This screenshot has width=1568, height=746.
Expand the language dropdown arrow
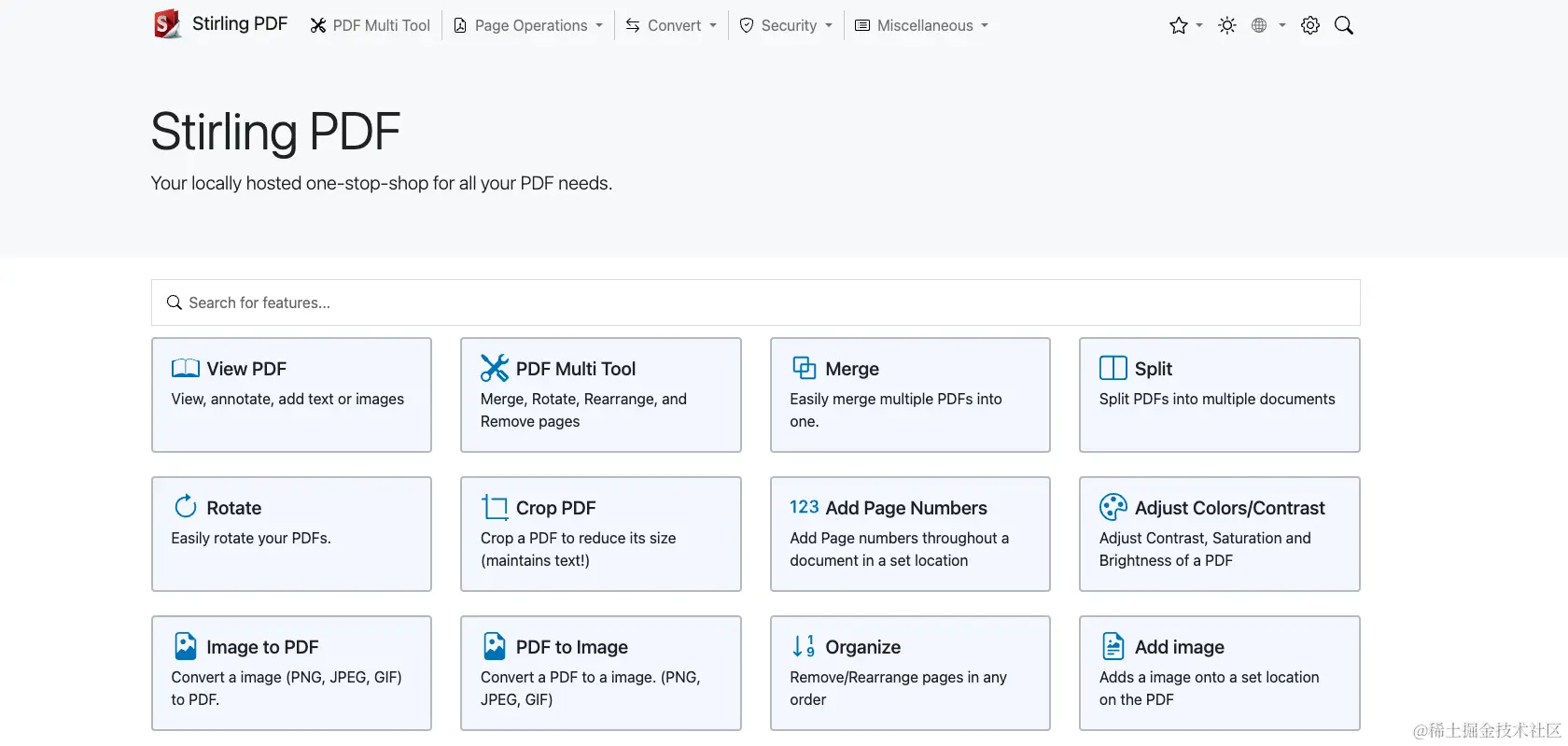click(1282, 26)
